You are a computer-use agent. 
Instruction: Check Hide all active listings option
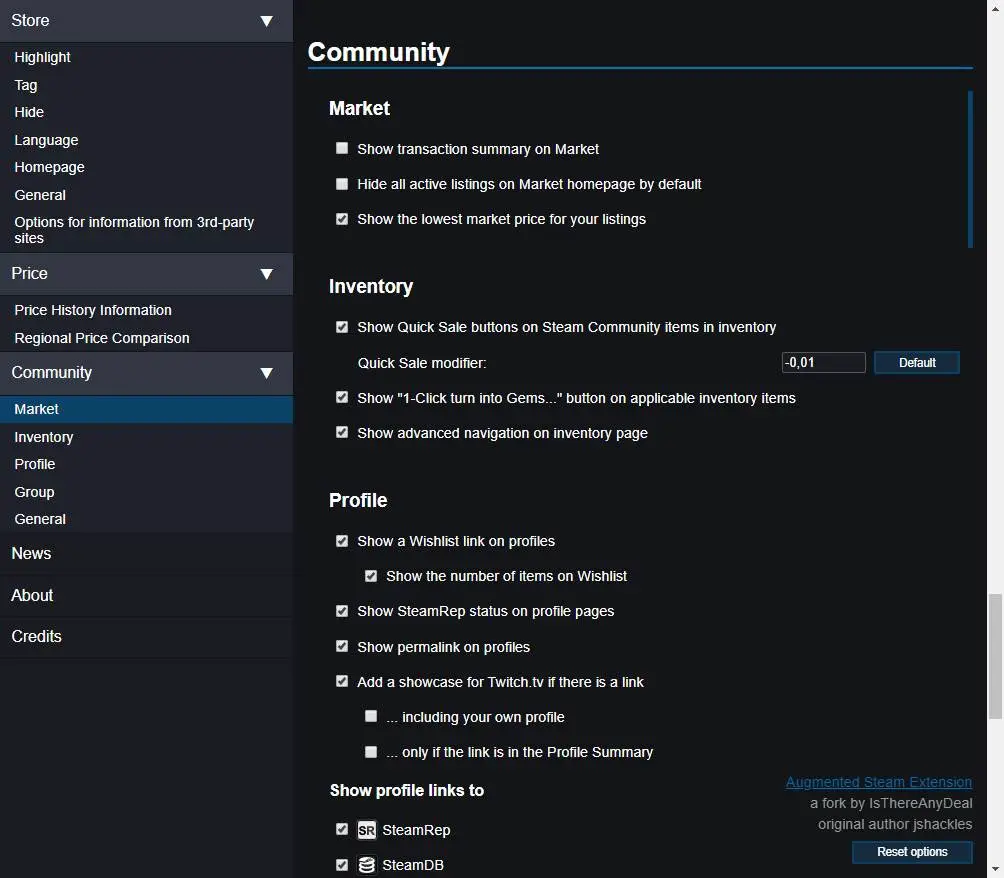tap(342, 184)
